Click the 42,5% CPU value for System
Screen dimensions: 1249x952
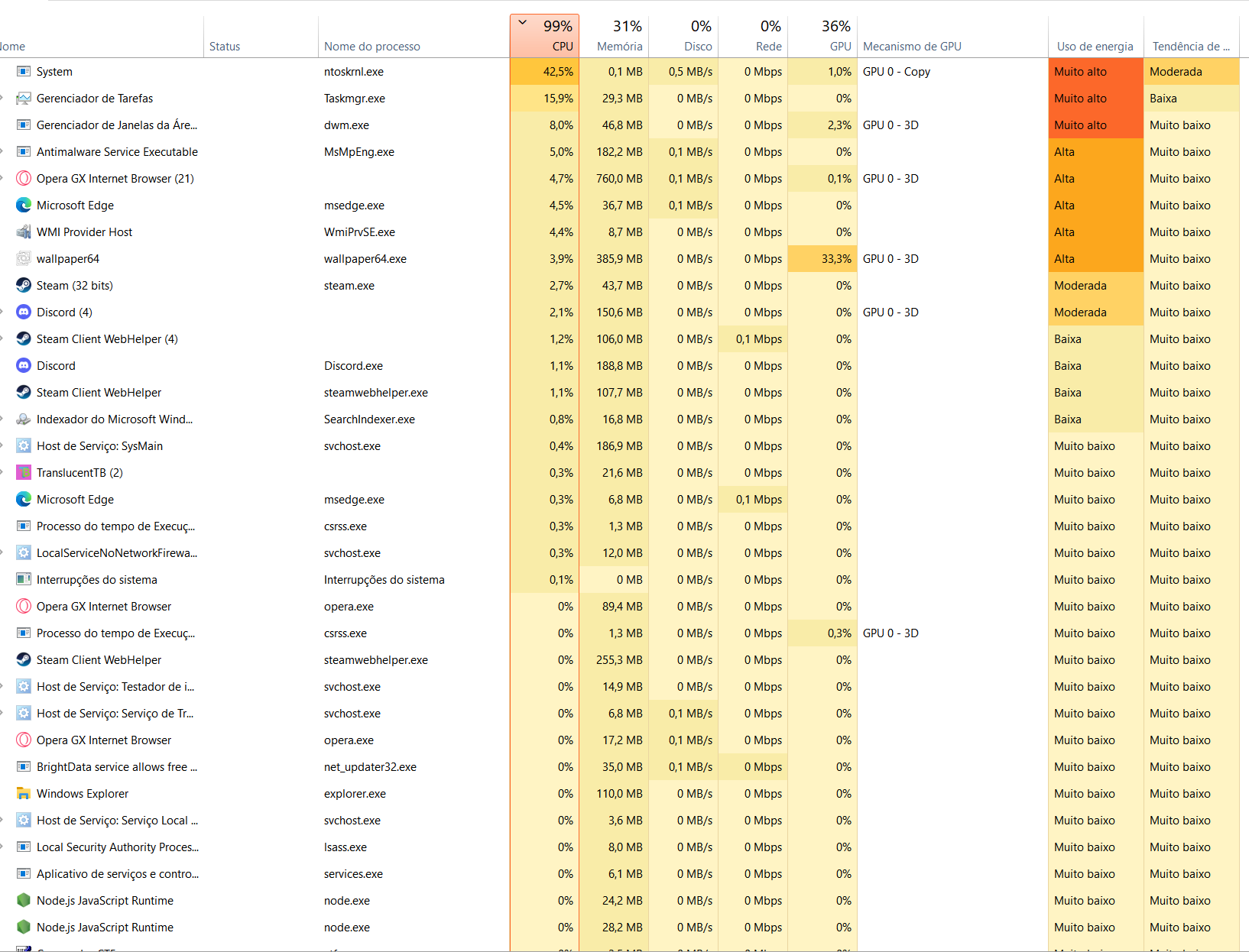pyautogui.click(x=544, y=72)
